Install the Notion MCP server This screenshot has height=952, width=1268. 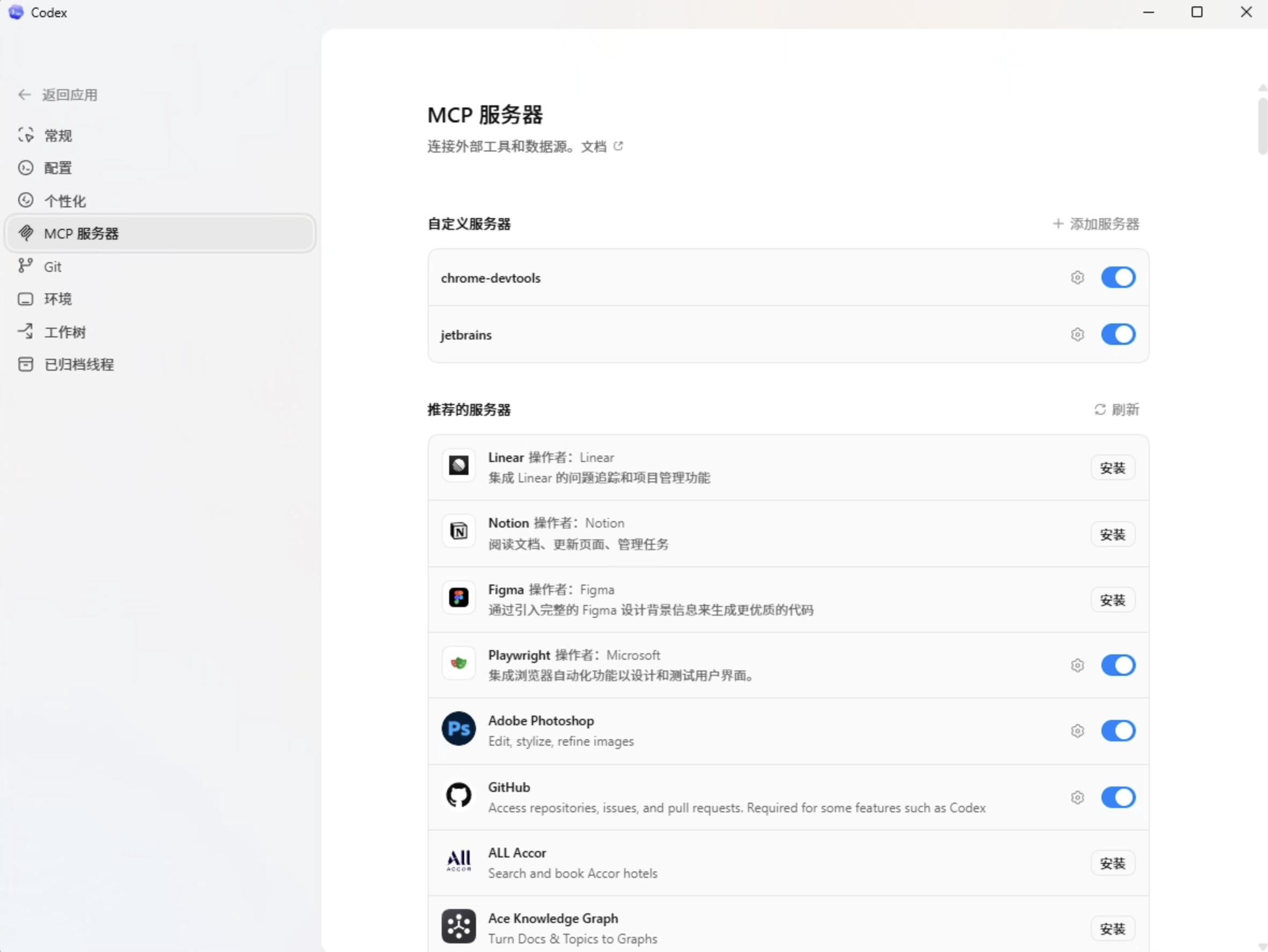[x=1112, y=534]
